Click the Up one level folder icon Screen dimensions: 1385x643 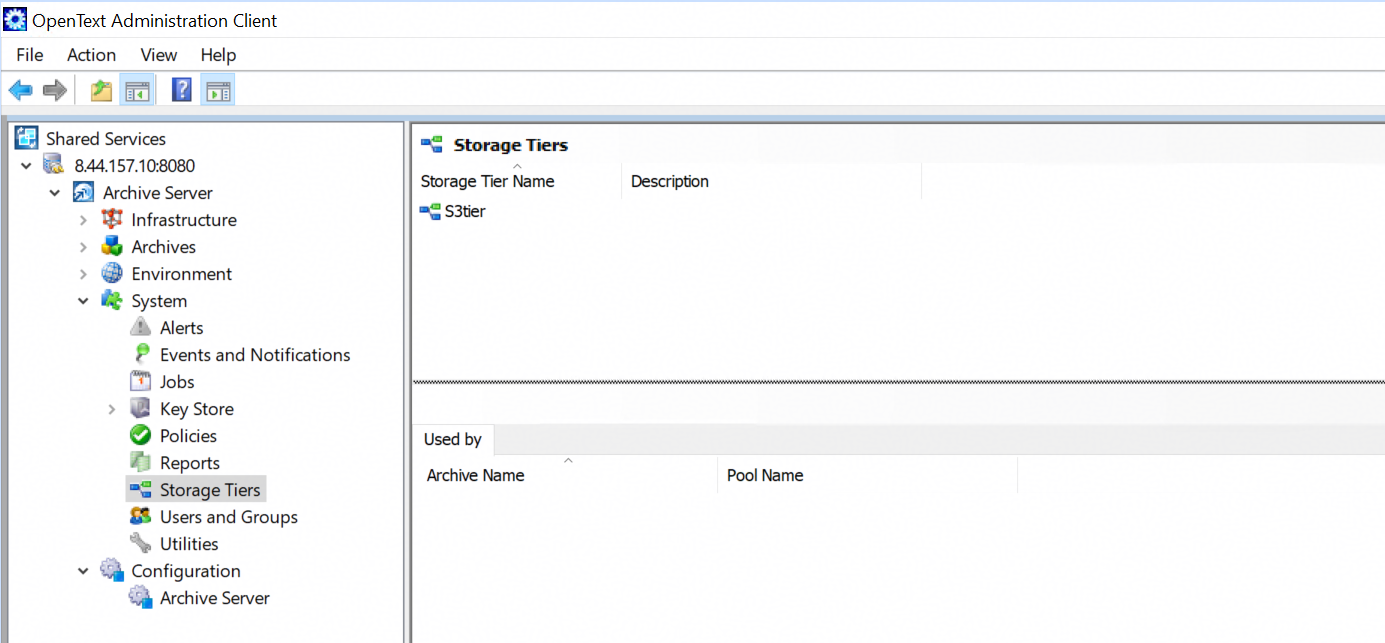coord(101,91)
